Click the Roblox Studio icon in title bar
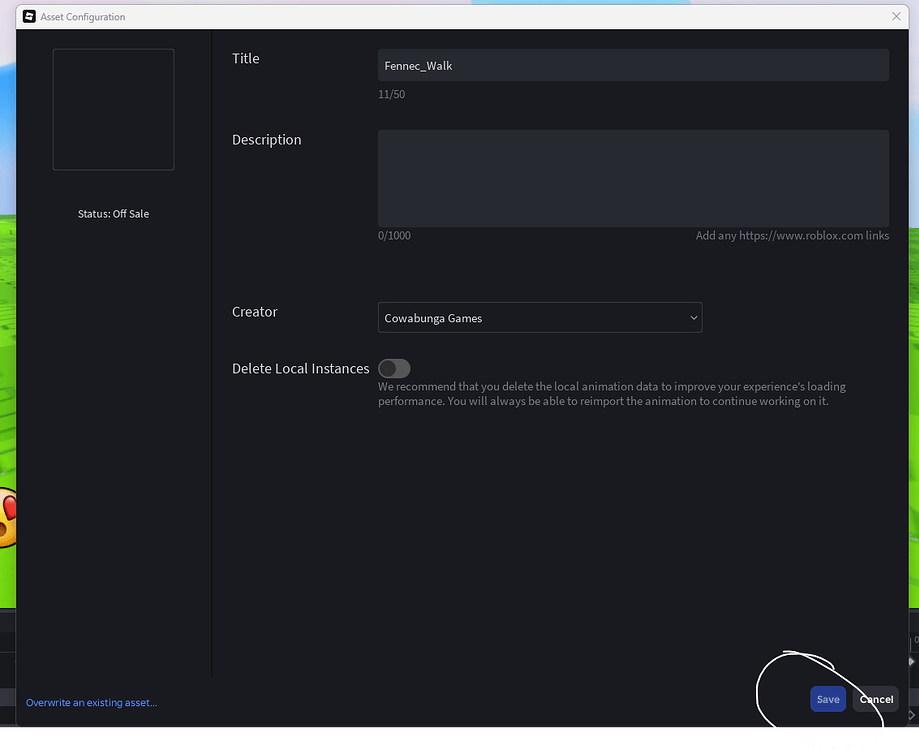The width and height of the screenshot is (919, 750). [29, 16]
